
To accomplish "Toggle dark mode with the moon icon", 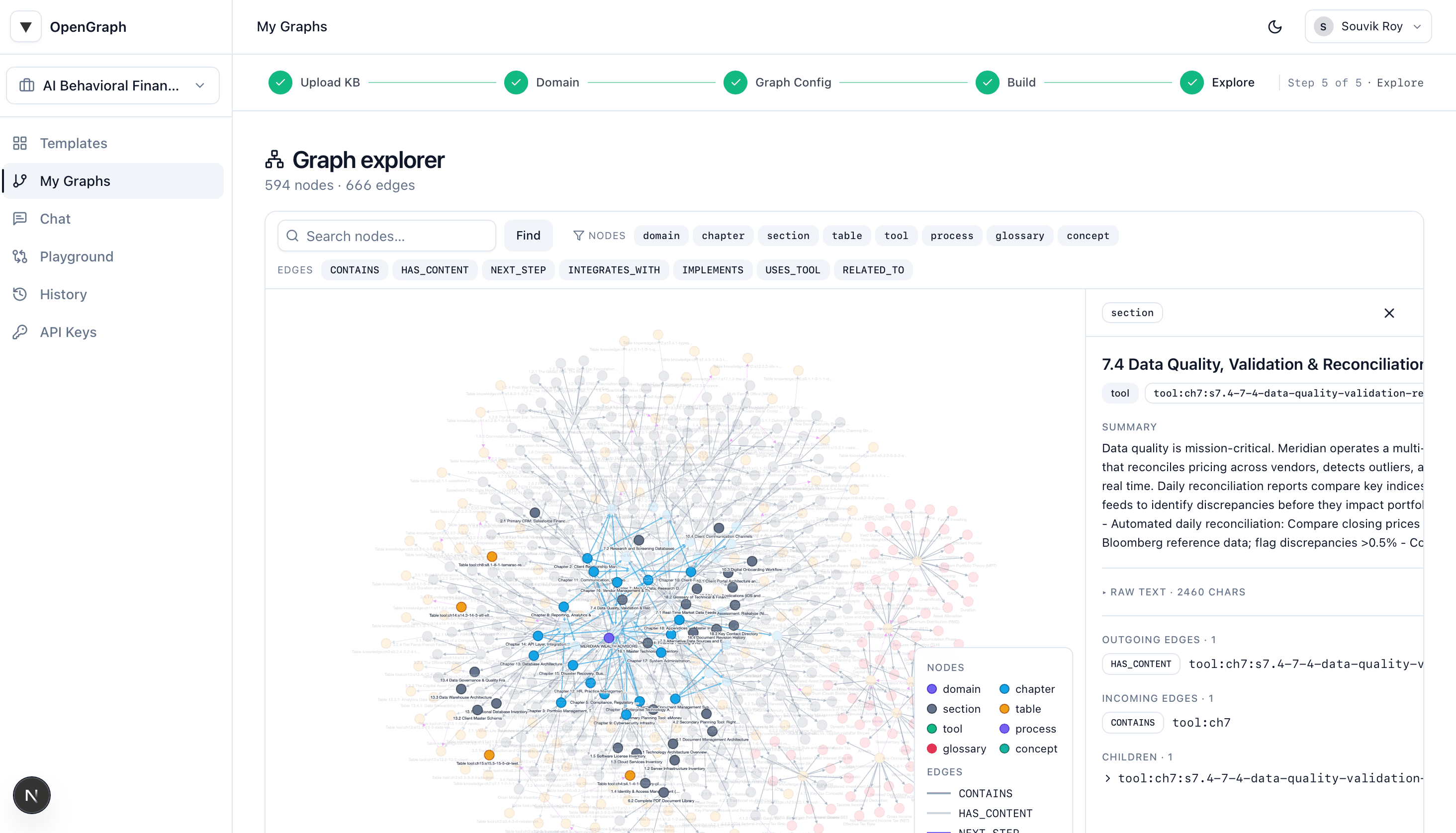I will coord(1274,26).
